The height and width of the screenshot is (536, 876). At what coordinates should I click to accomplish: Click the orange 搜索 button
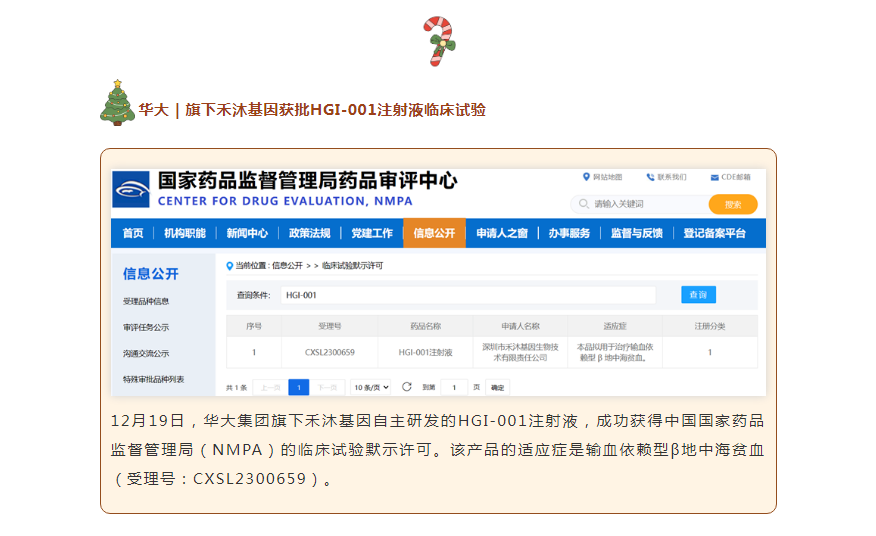[x=733, y=205]
